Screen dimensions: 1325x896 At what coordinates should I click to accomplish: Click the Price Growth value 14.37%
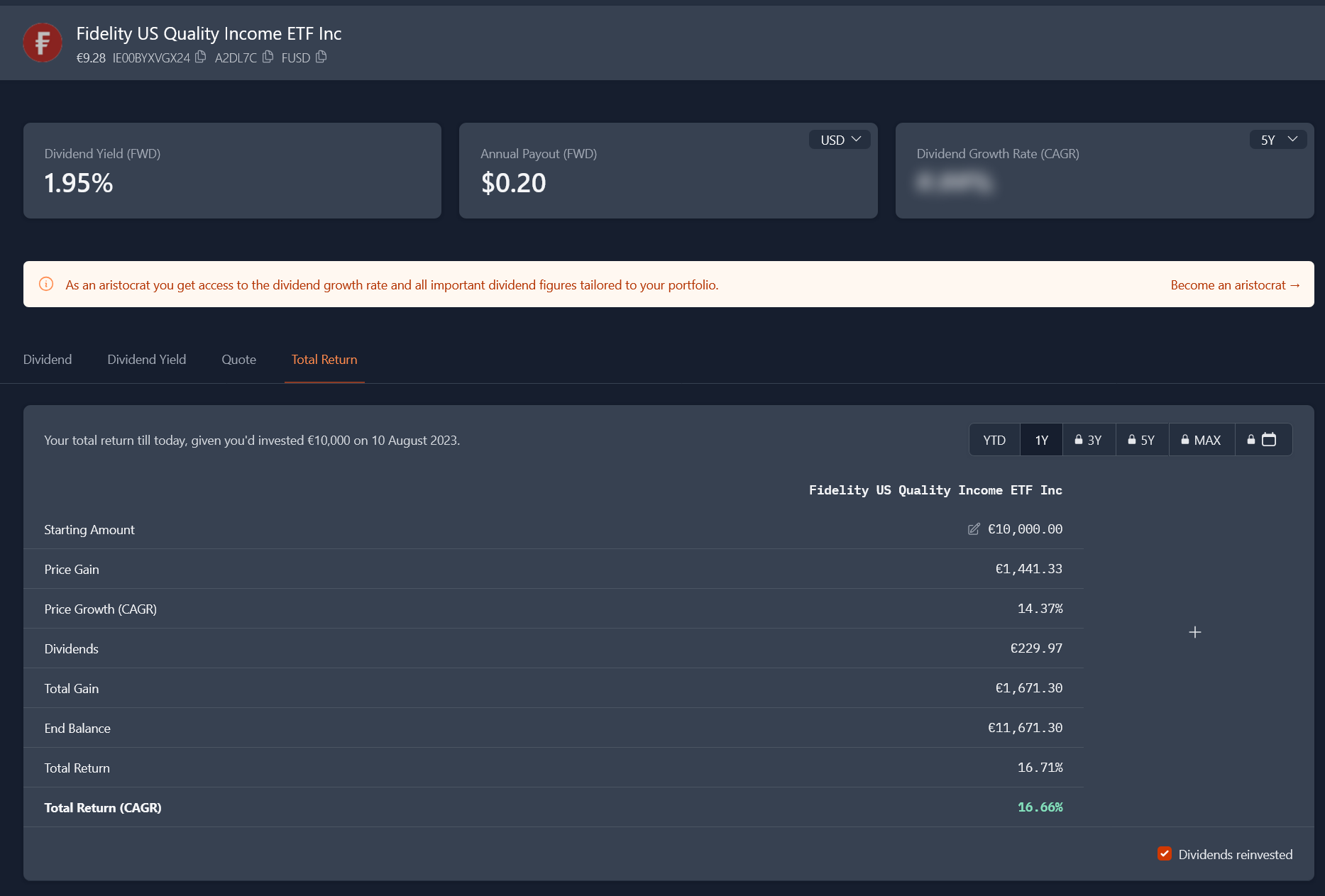[1040, 609]
